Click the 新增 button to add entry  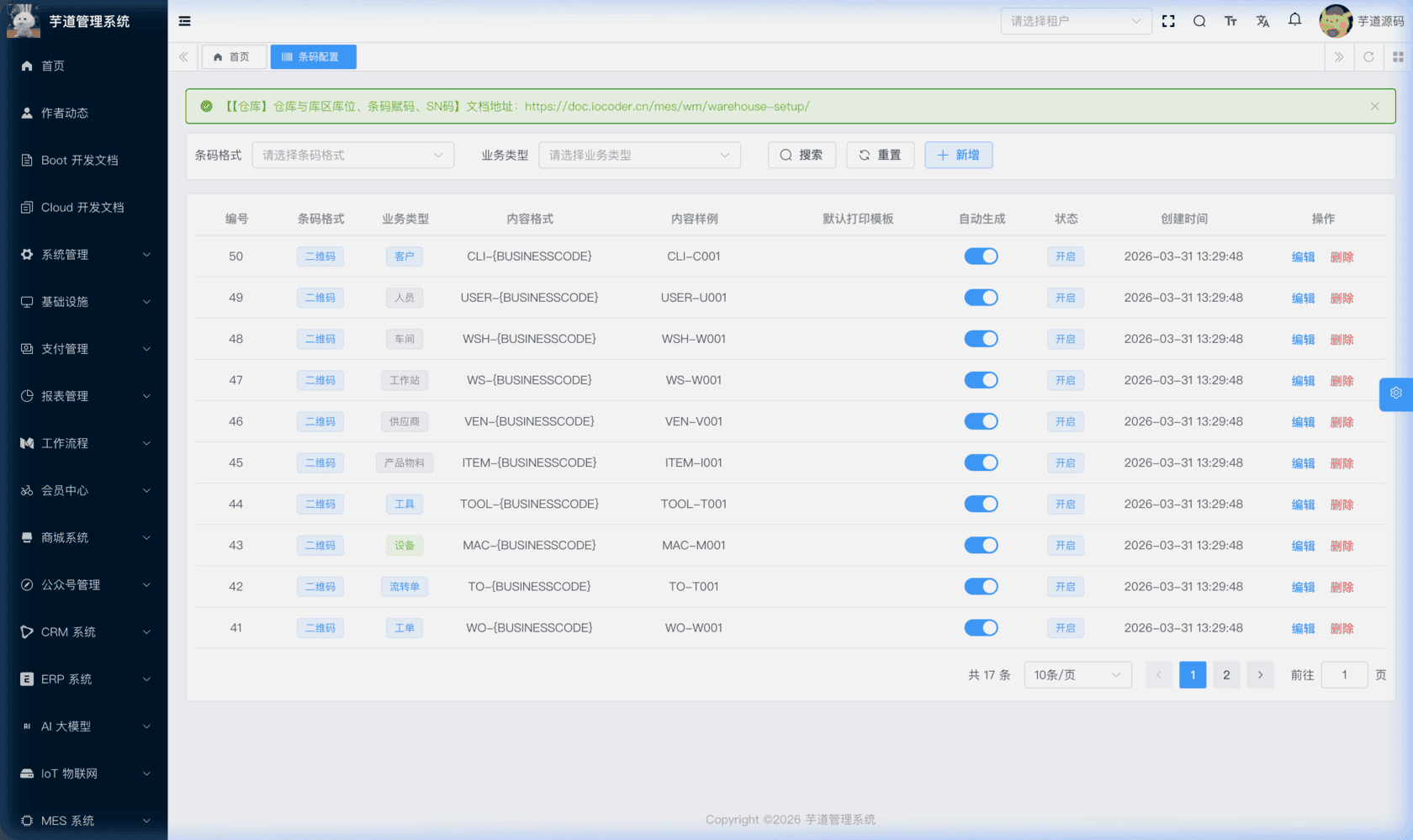pos(958,155)
